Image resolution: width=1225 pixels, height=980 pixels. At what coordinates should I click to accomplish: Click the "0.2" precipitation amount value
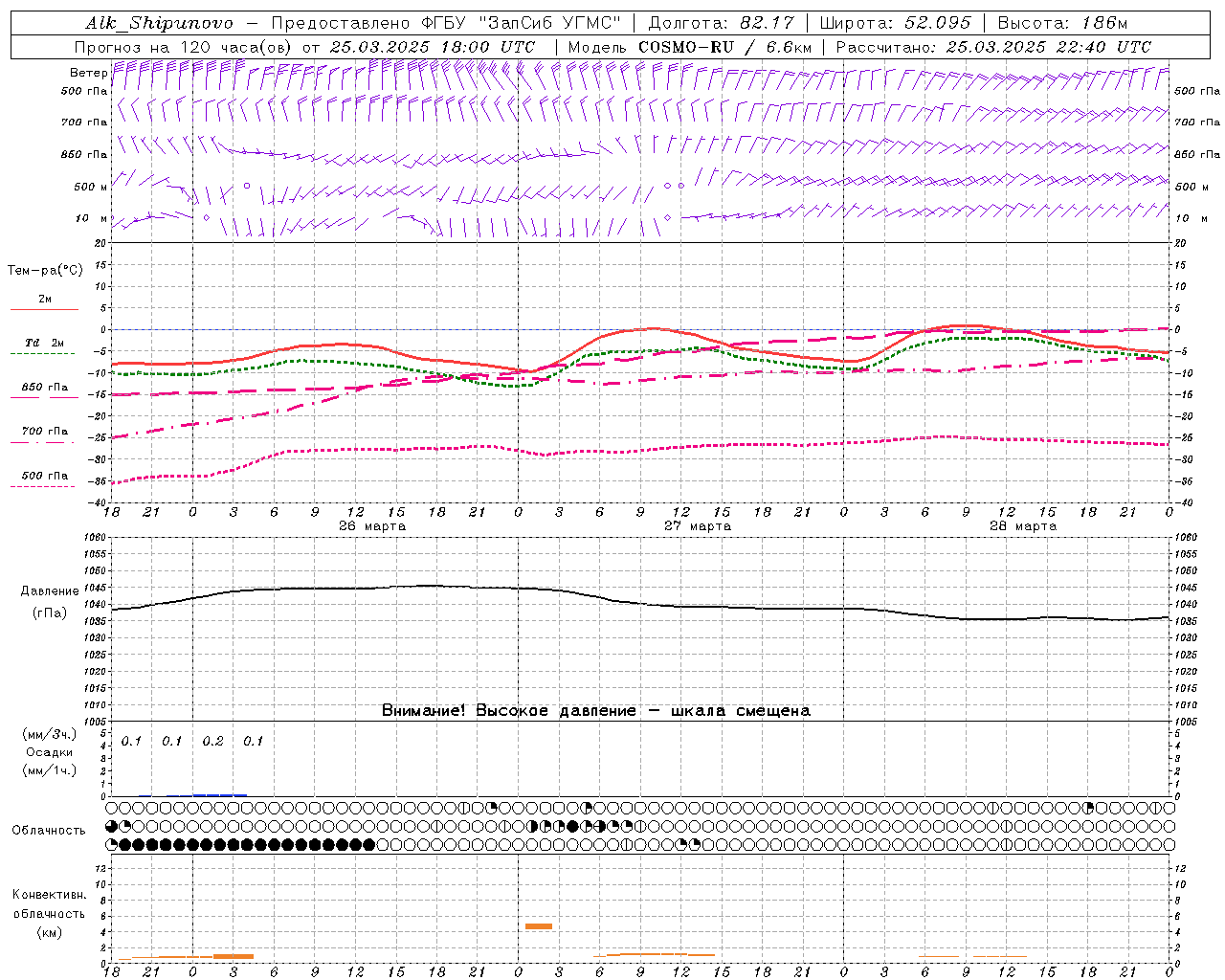click(x=212, y=741)
